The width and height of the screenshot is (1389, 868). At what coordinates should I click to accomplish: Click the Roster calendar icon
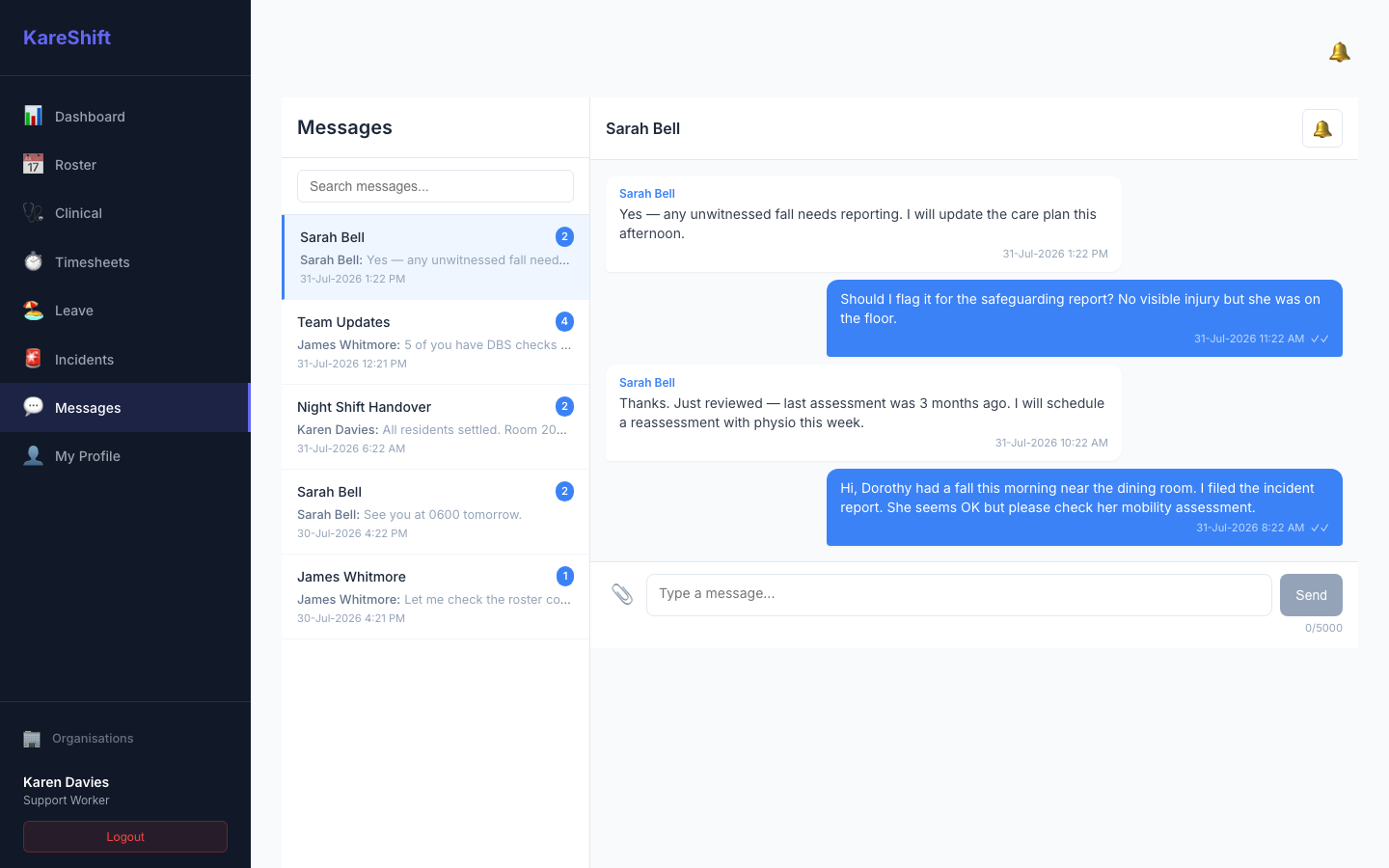pyautogui.click(x=33, y=164)
